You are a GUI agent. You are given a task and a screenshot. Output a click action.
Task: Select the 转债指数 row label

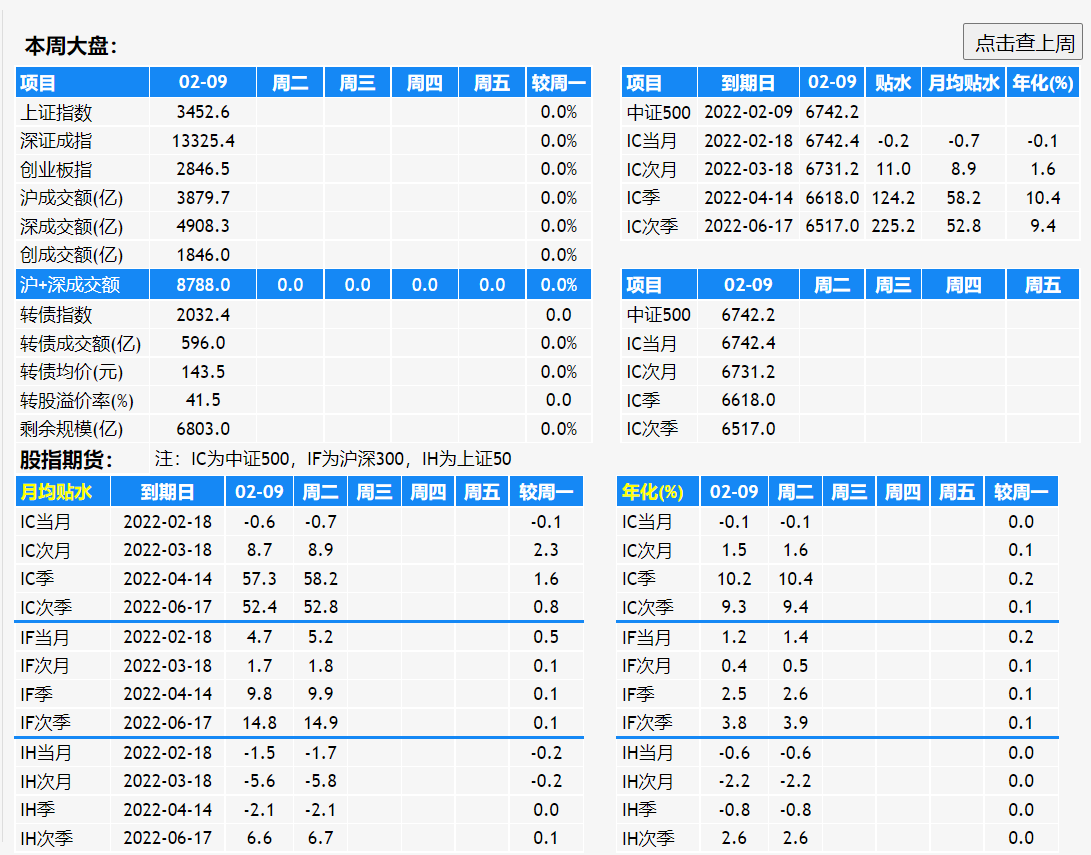[x=56, y=315]
